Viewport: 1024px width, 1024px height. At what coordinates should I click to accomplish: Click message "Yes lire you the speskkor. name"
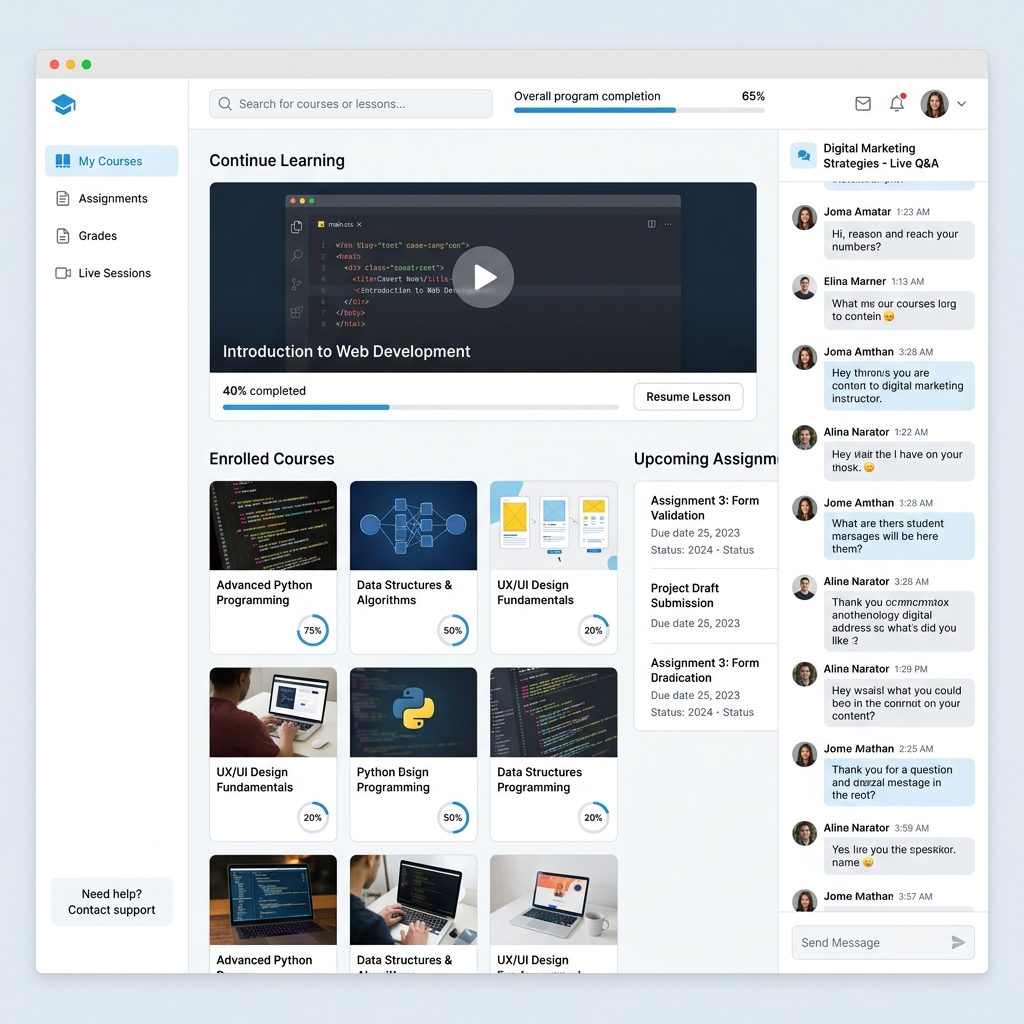coord(899,856)
